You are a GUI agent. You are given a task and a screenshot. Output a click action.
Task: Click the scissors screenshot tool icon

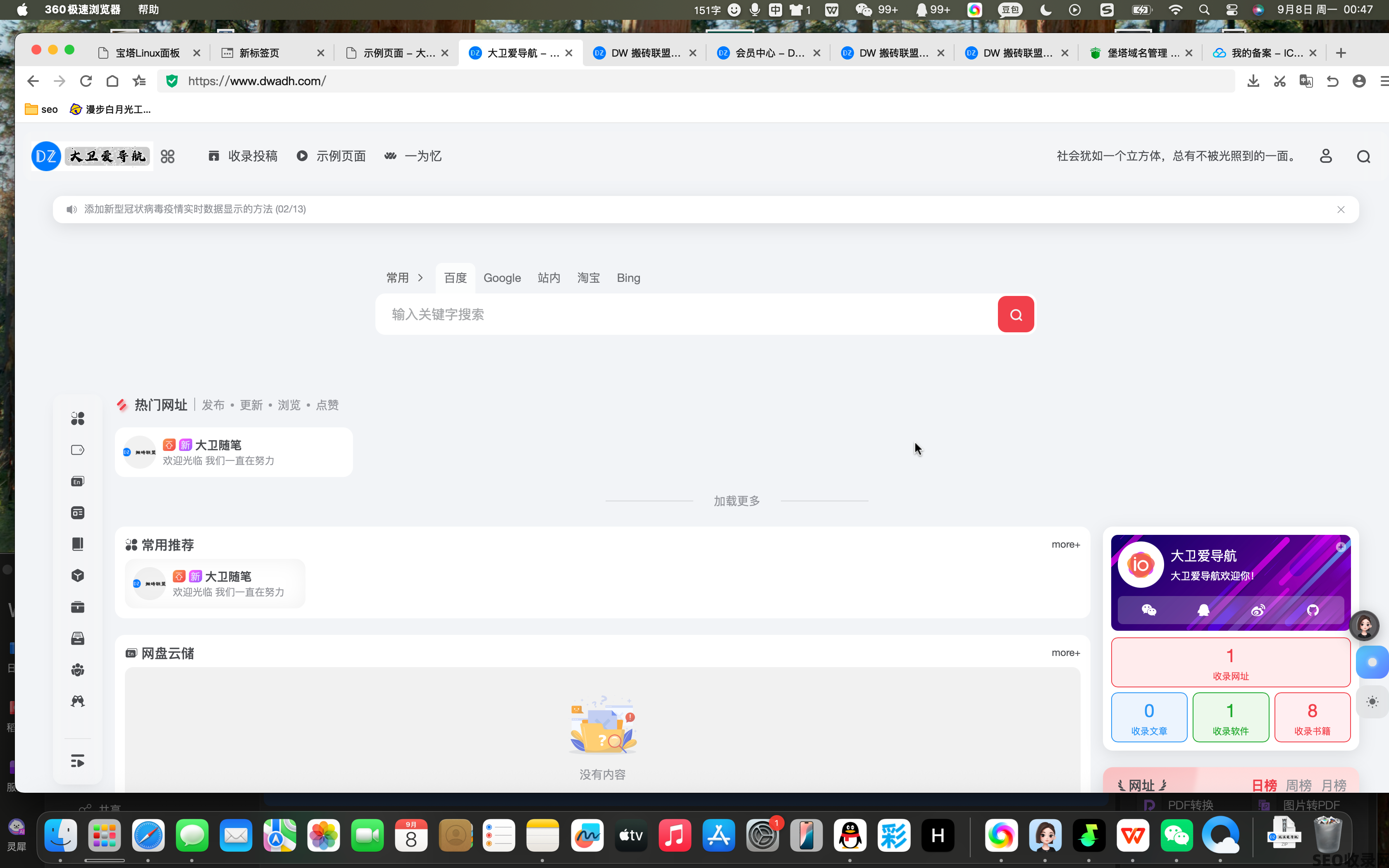click(x=1279, y=81)
